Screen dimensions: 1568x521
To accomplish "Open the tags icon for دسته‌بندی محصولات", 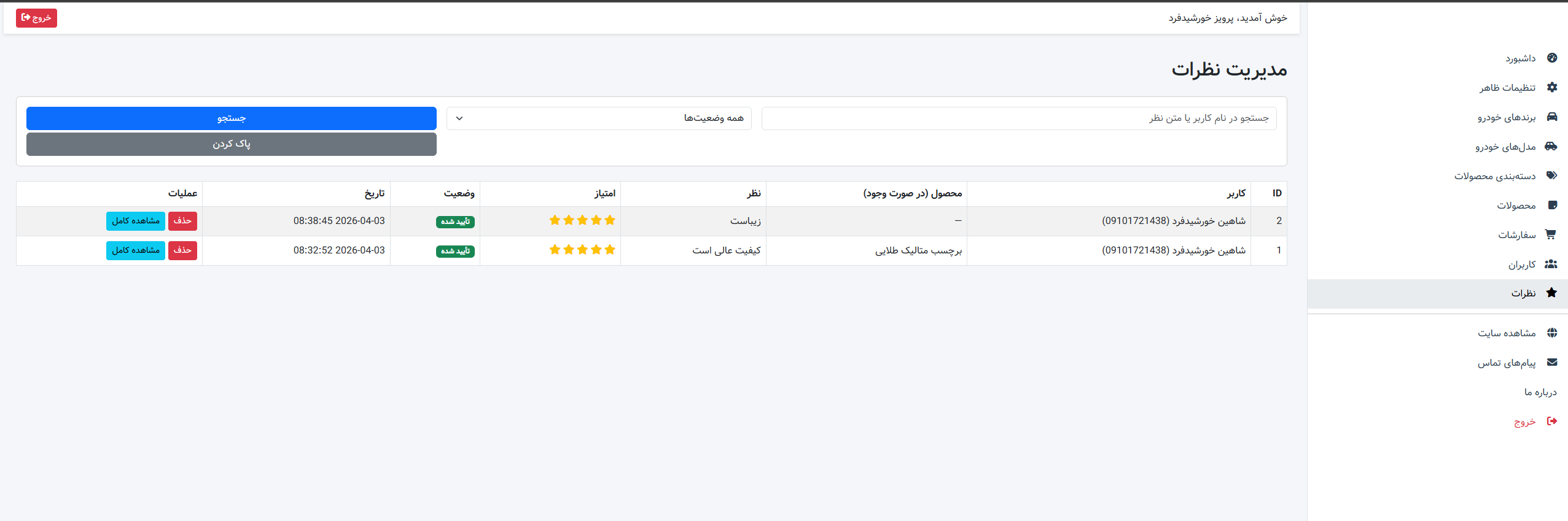I will [1551, 176].
